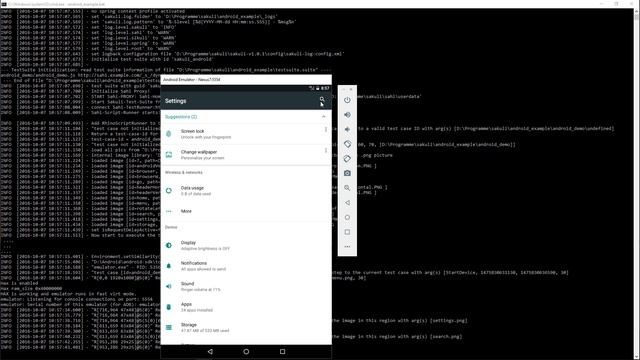This screenshot has width=640, height=360.
Task: Click the Display brightness icon
Action: click(x=169, y=245)
